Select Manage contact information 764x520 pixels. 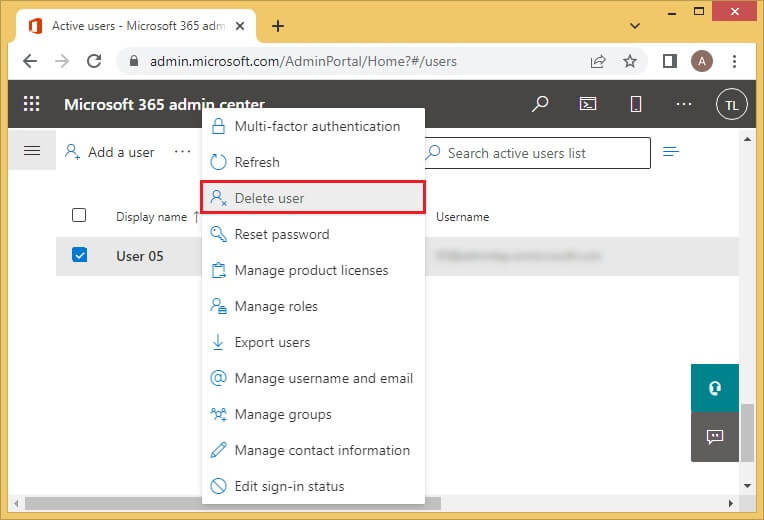pyautogui.click(x=313, y=451)
